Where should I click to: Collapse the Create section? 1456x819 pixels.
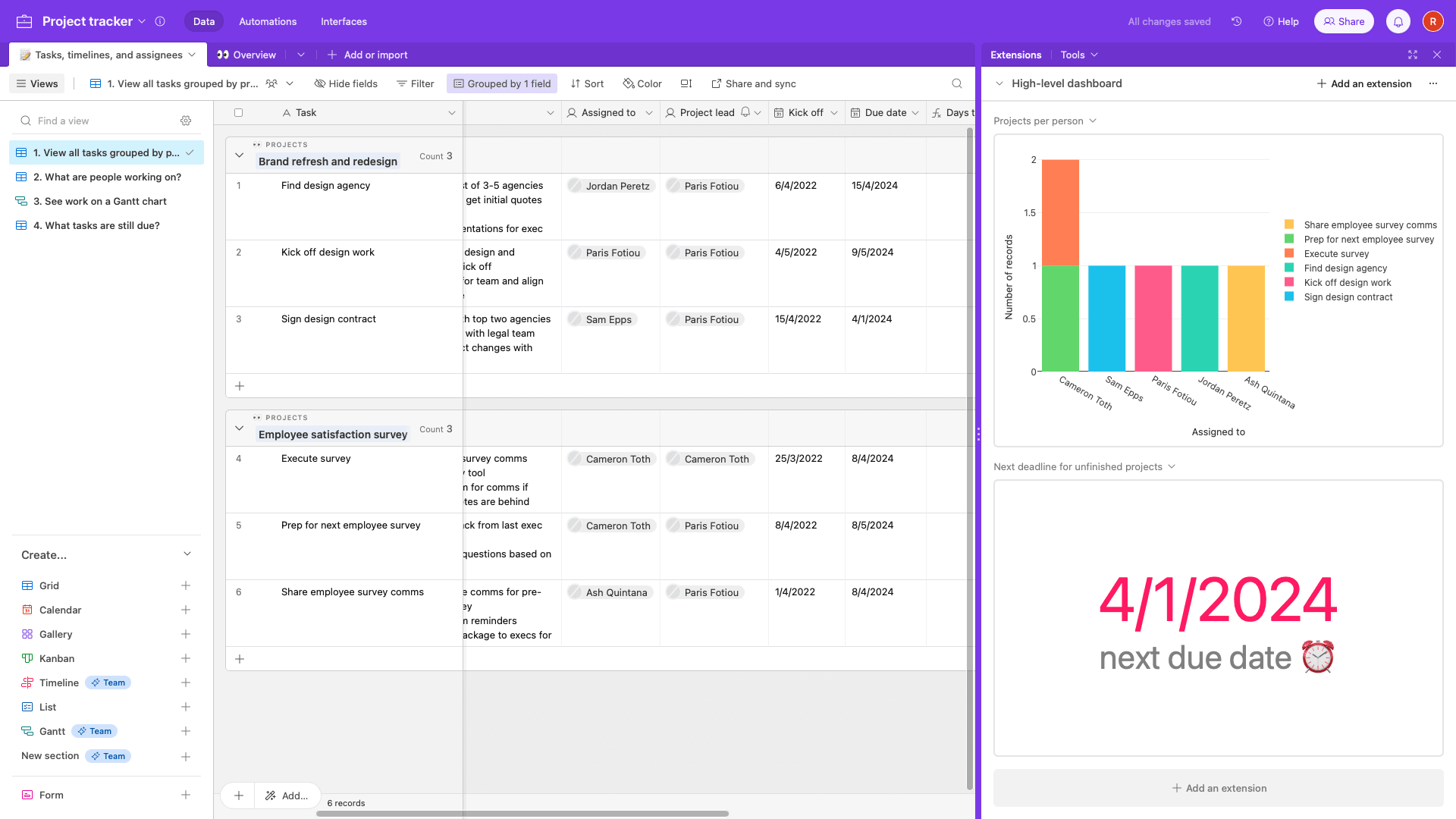pos(187,554)
